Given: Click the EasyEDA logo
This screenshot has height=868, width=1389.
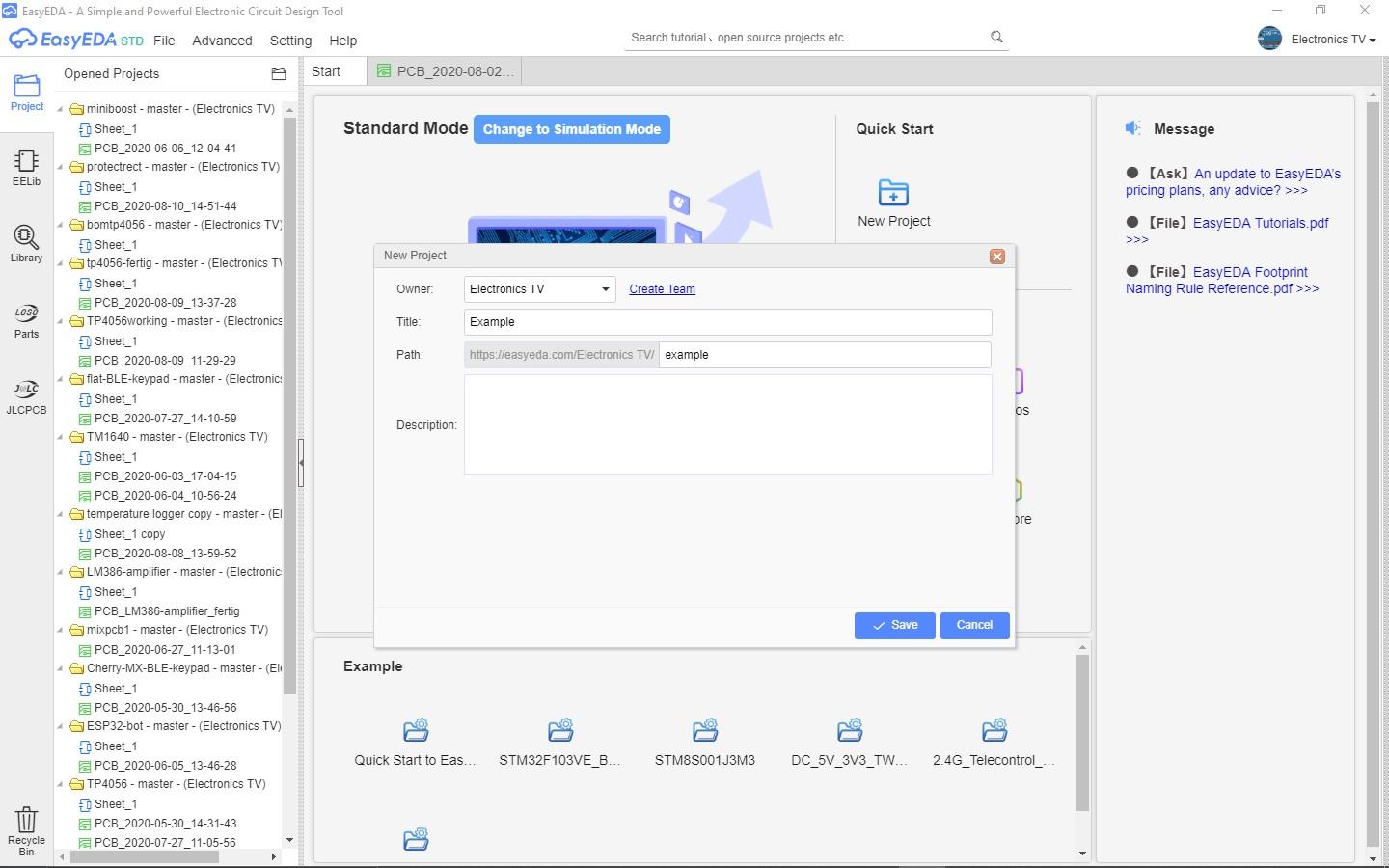Looking at the screenshot, I should [x=76, y=40].
